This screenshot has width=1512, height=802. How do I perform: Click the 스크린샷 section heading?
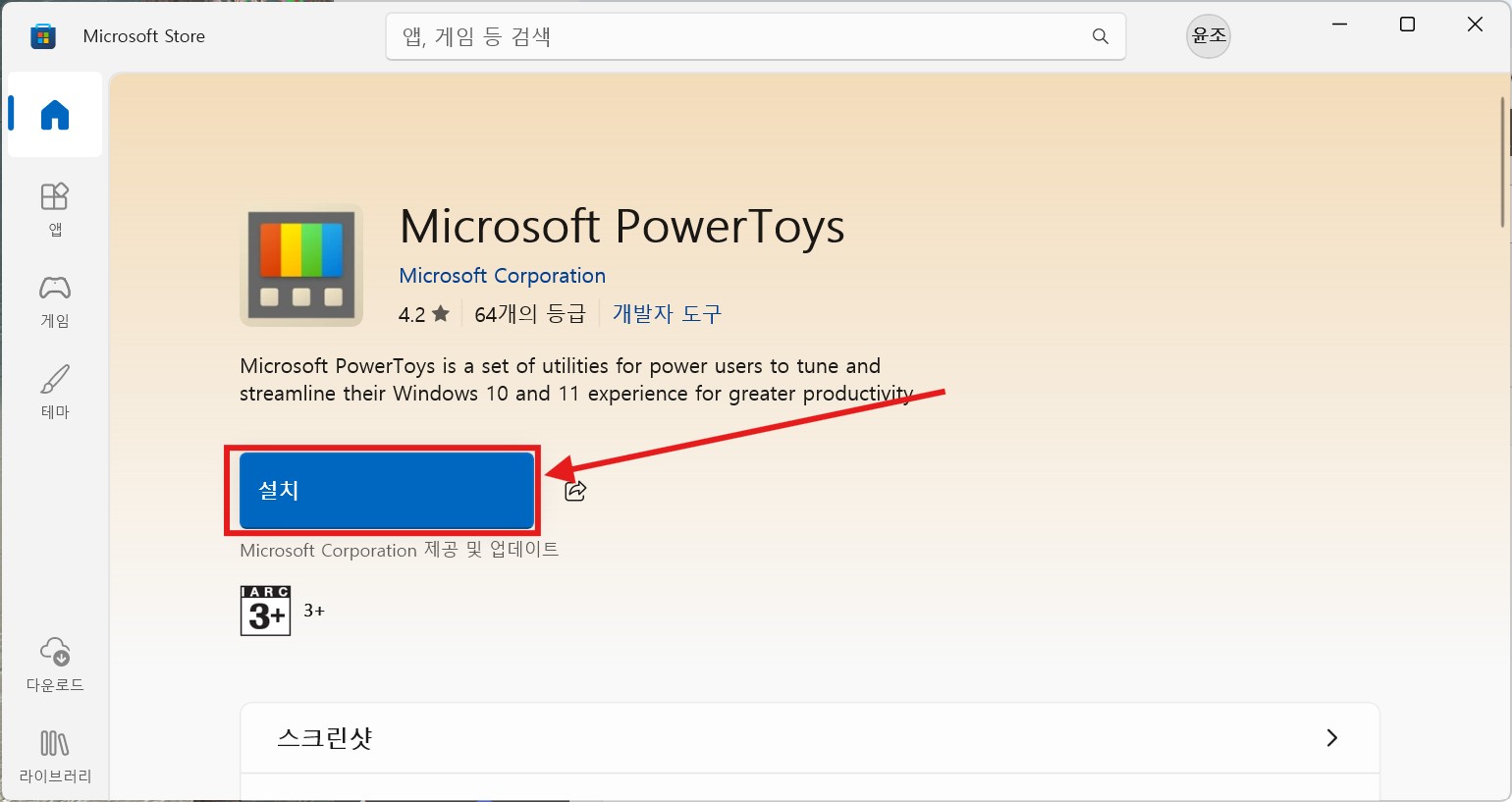coord(325,737)
